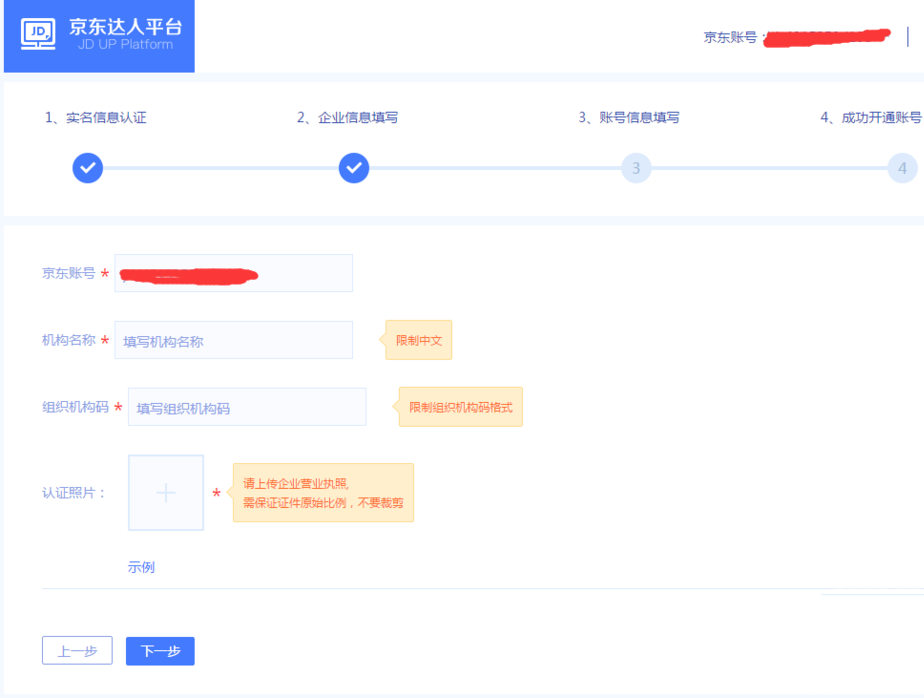Viewport: 924px width, 698px height.
Task: Proceed with the 下一步 button
Action: (160, 651)
